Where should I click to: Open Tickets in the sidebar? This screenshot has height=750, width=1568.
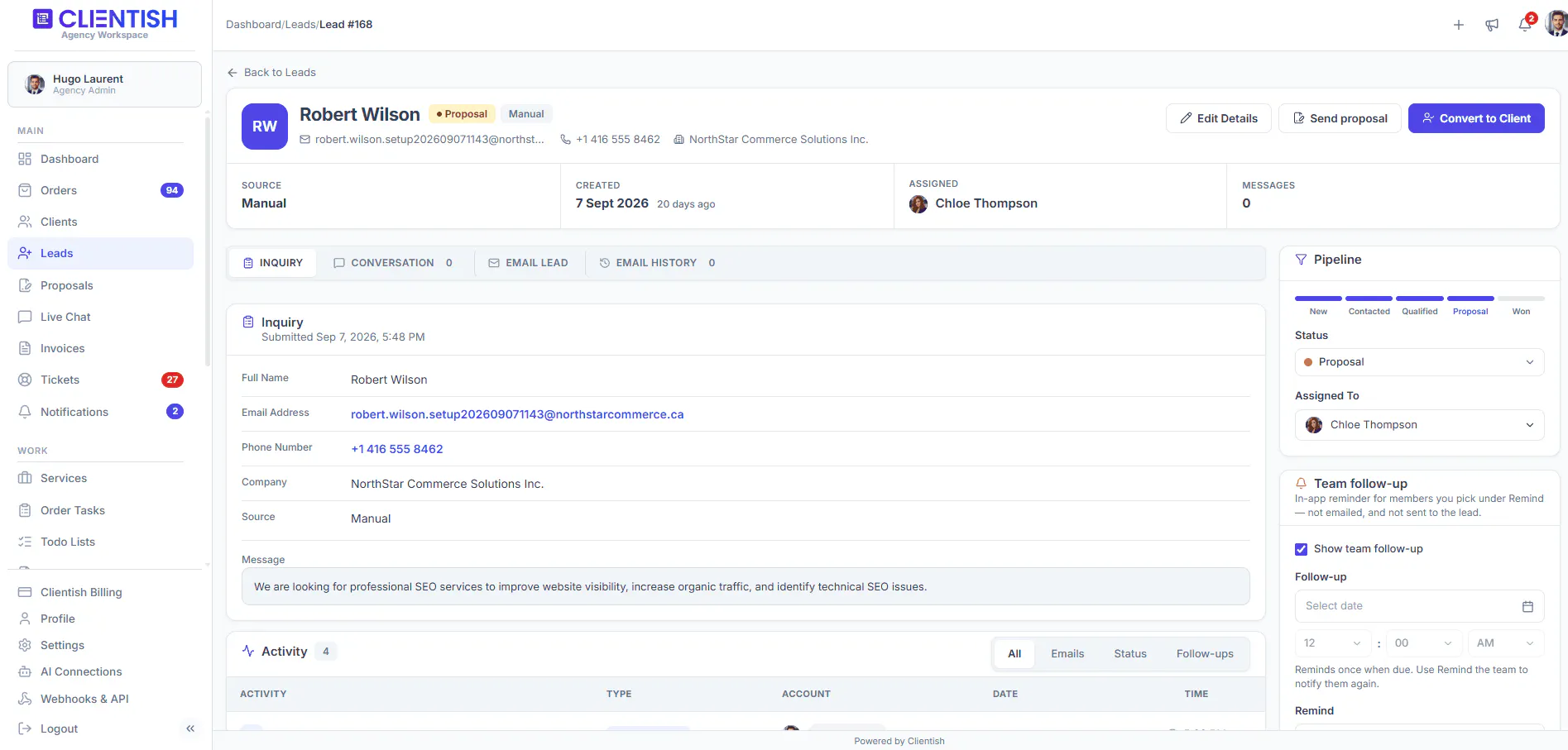click(100, 380)
